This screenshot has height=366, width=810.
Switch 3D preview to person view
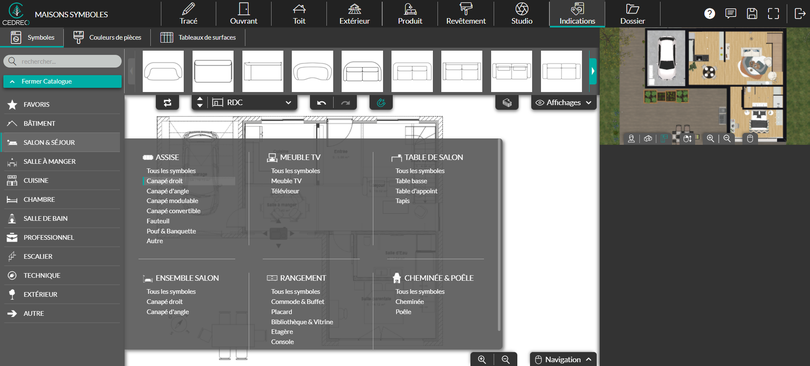(631, 138)
